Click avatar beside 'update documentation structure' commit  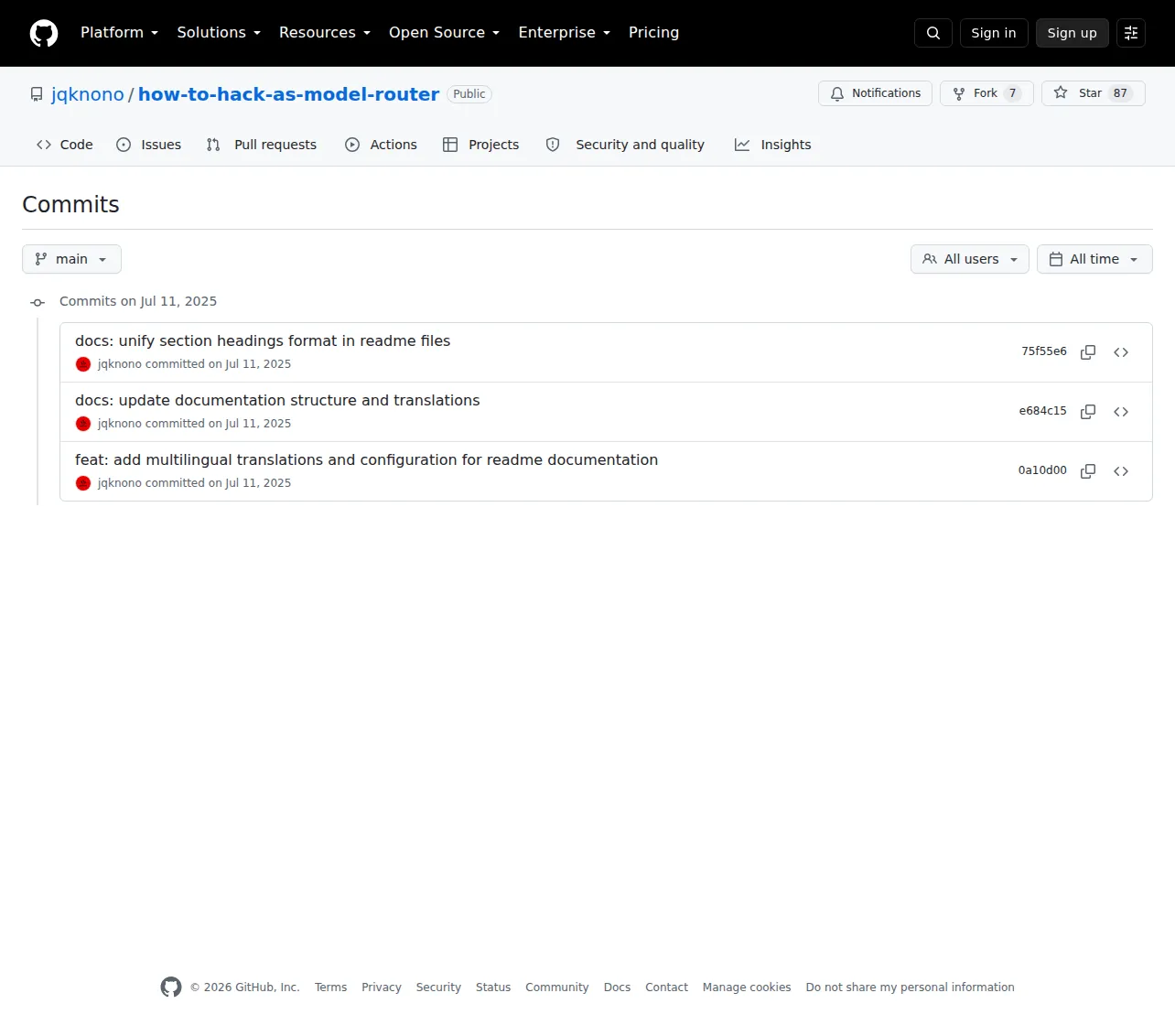[83, 424]
